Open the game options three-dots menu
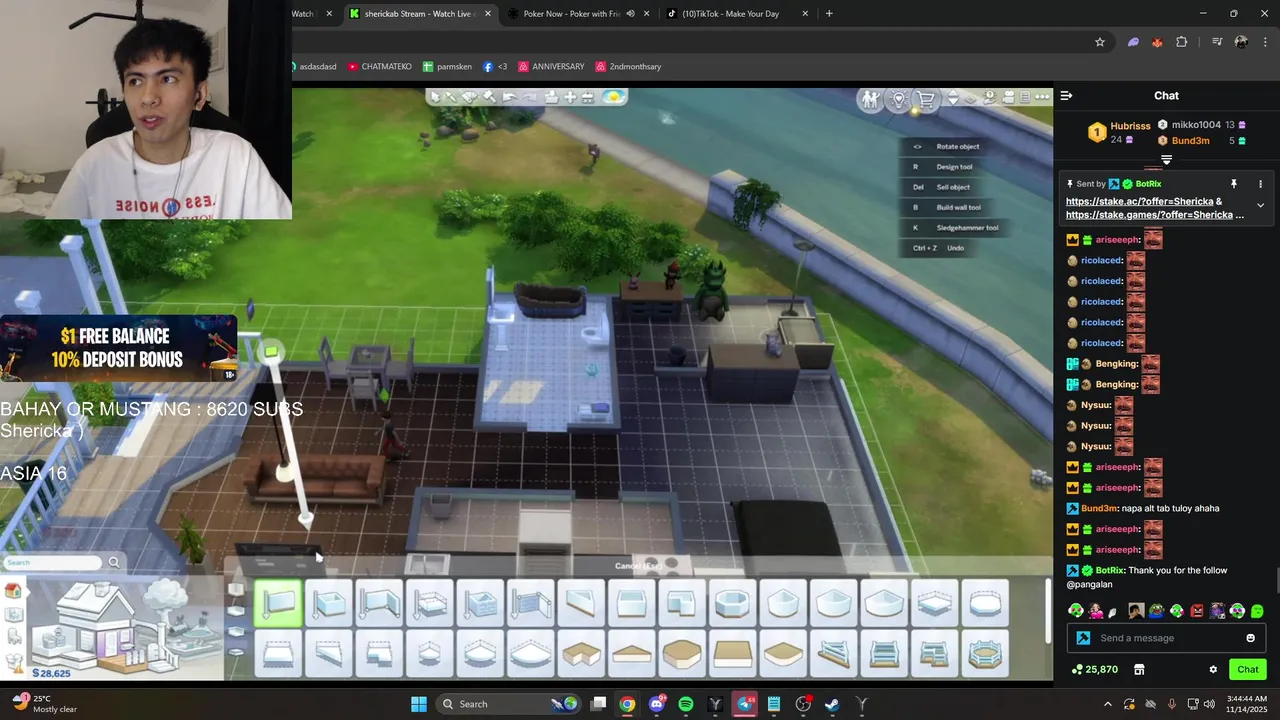Viewport: 1280px width, 720px height. coord(1043,97)
